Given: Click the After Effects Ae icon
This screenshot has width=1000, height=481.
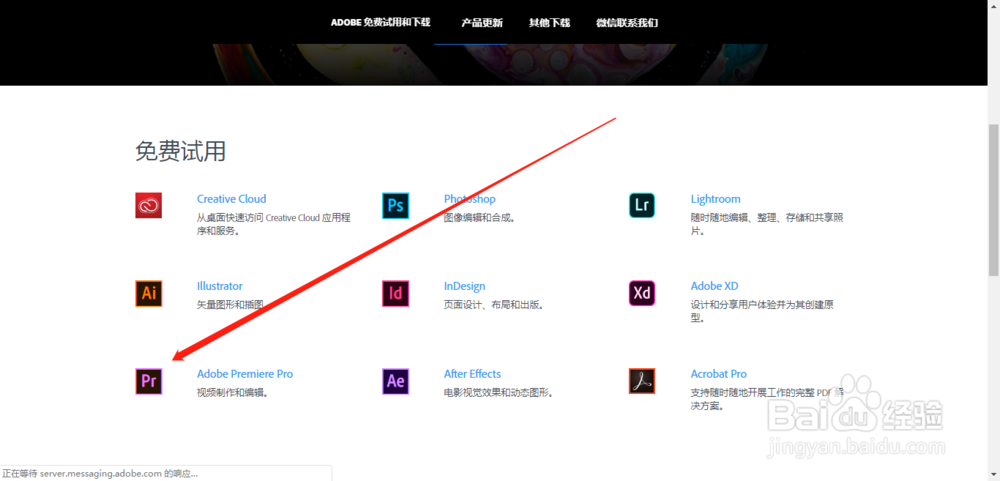Looking at the screenshot, I should point(395,381).
